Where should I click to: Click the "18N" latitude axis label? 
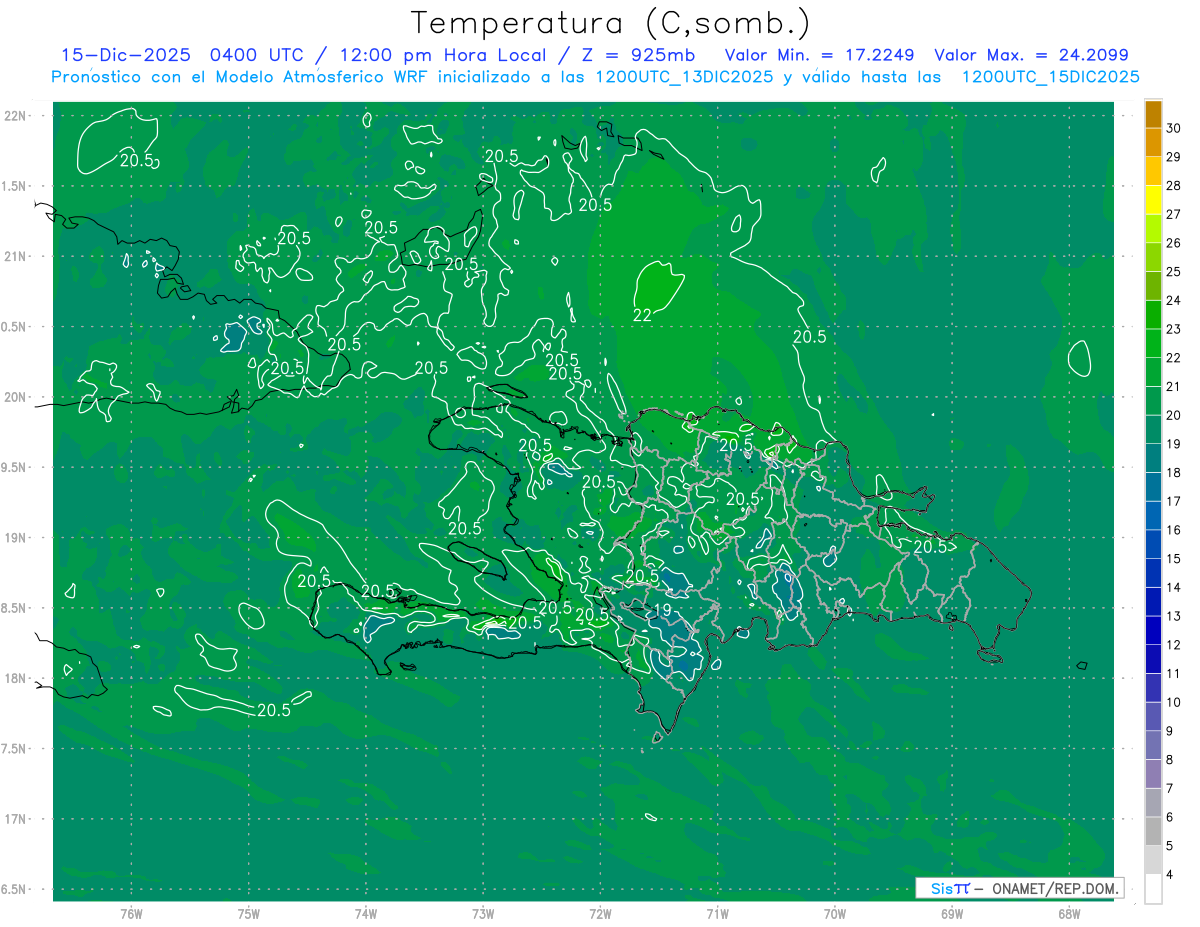point(16,678)
